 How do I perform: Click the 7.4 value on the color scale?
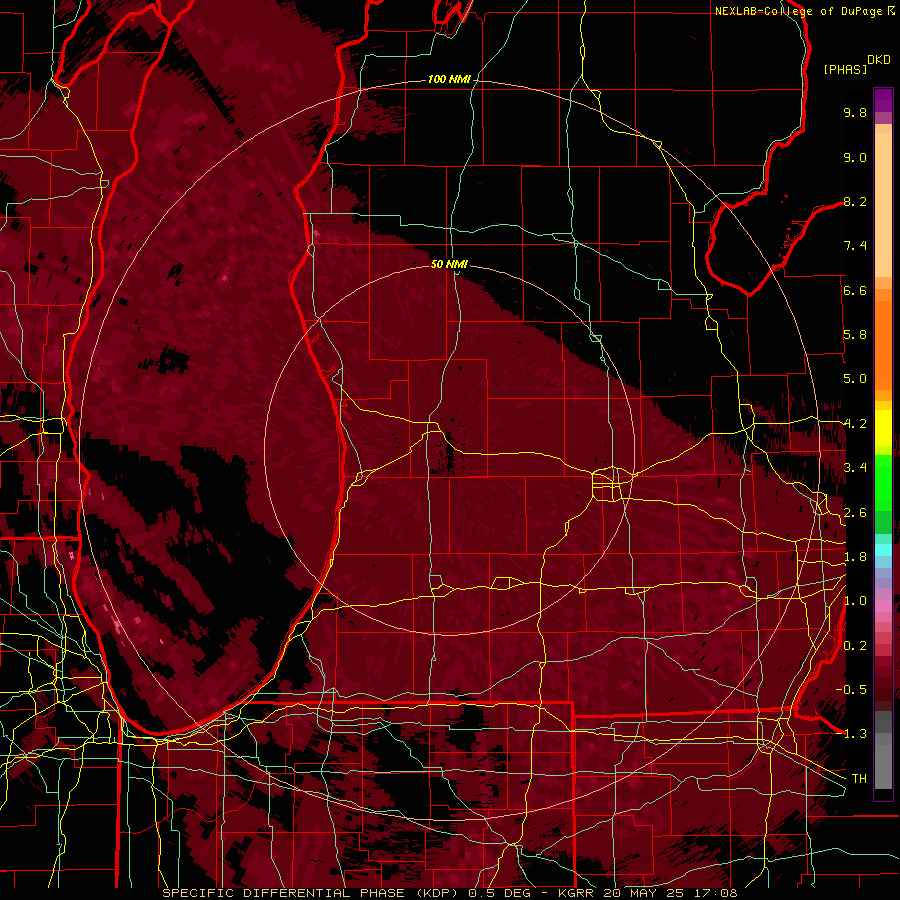855,246
